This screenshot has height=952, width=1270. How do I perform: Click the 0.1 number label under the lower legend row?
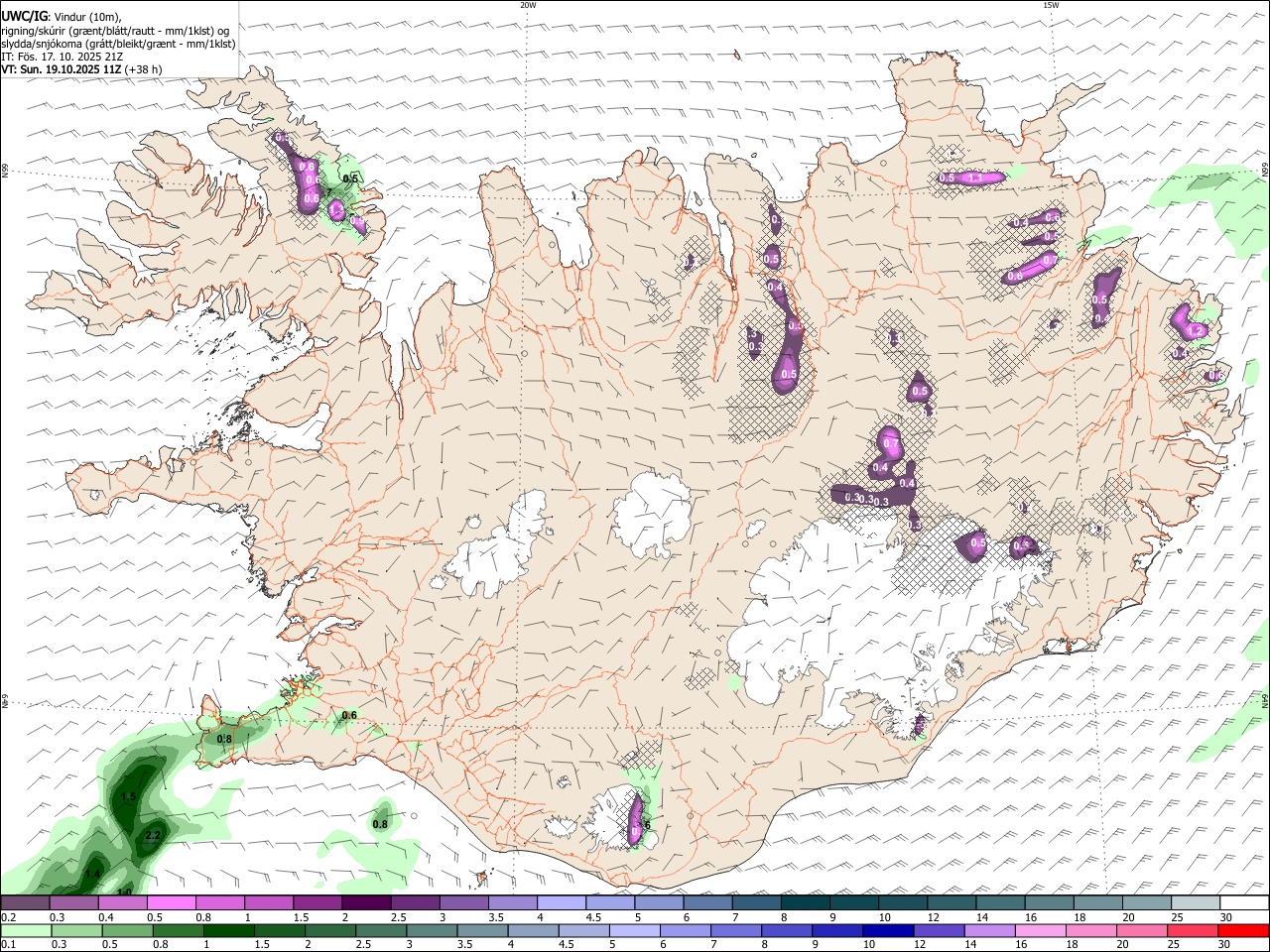point(8,945)
